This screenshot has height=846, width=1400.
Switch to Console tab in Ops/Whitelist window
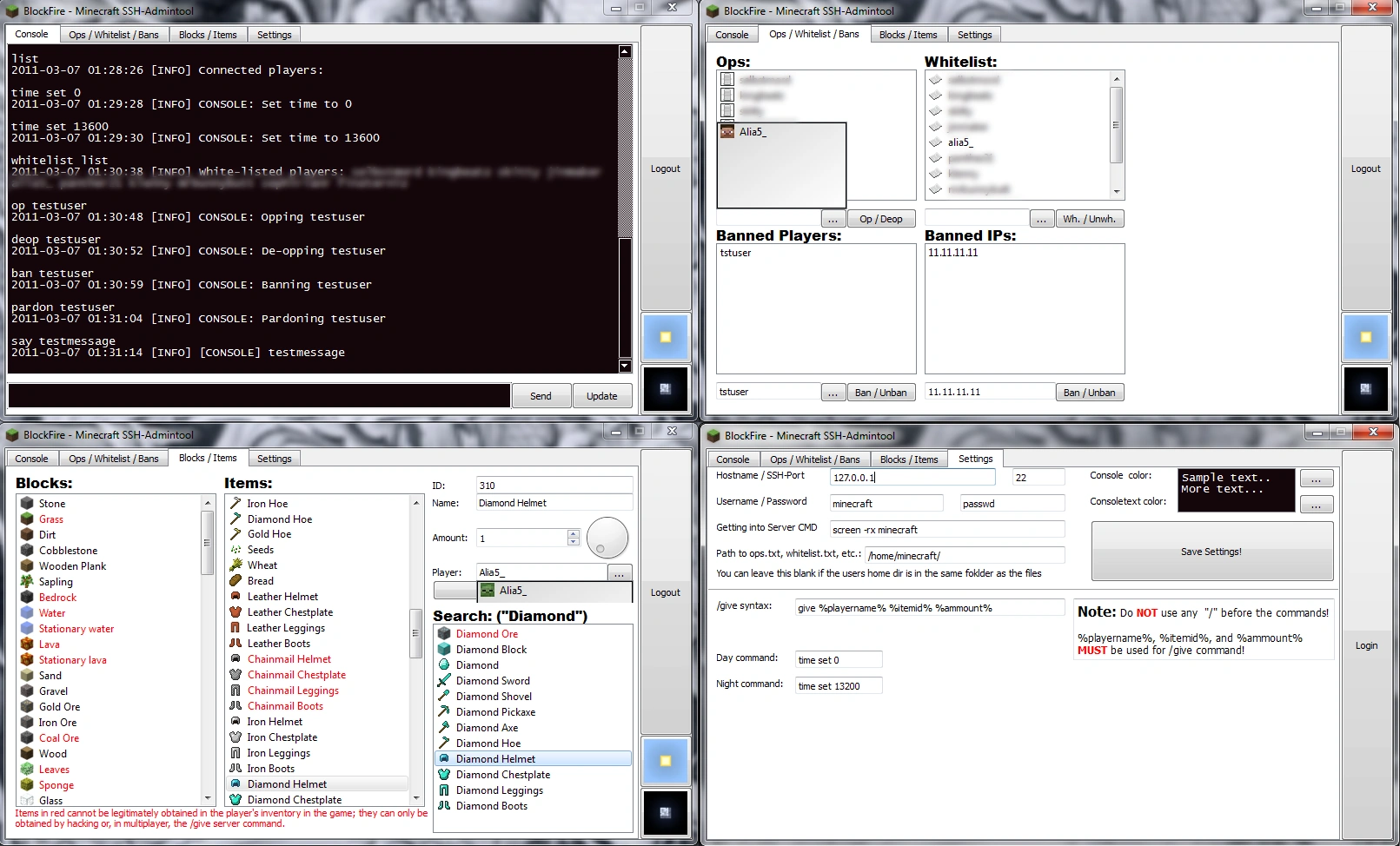(x=732, y=35)
